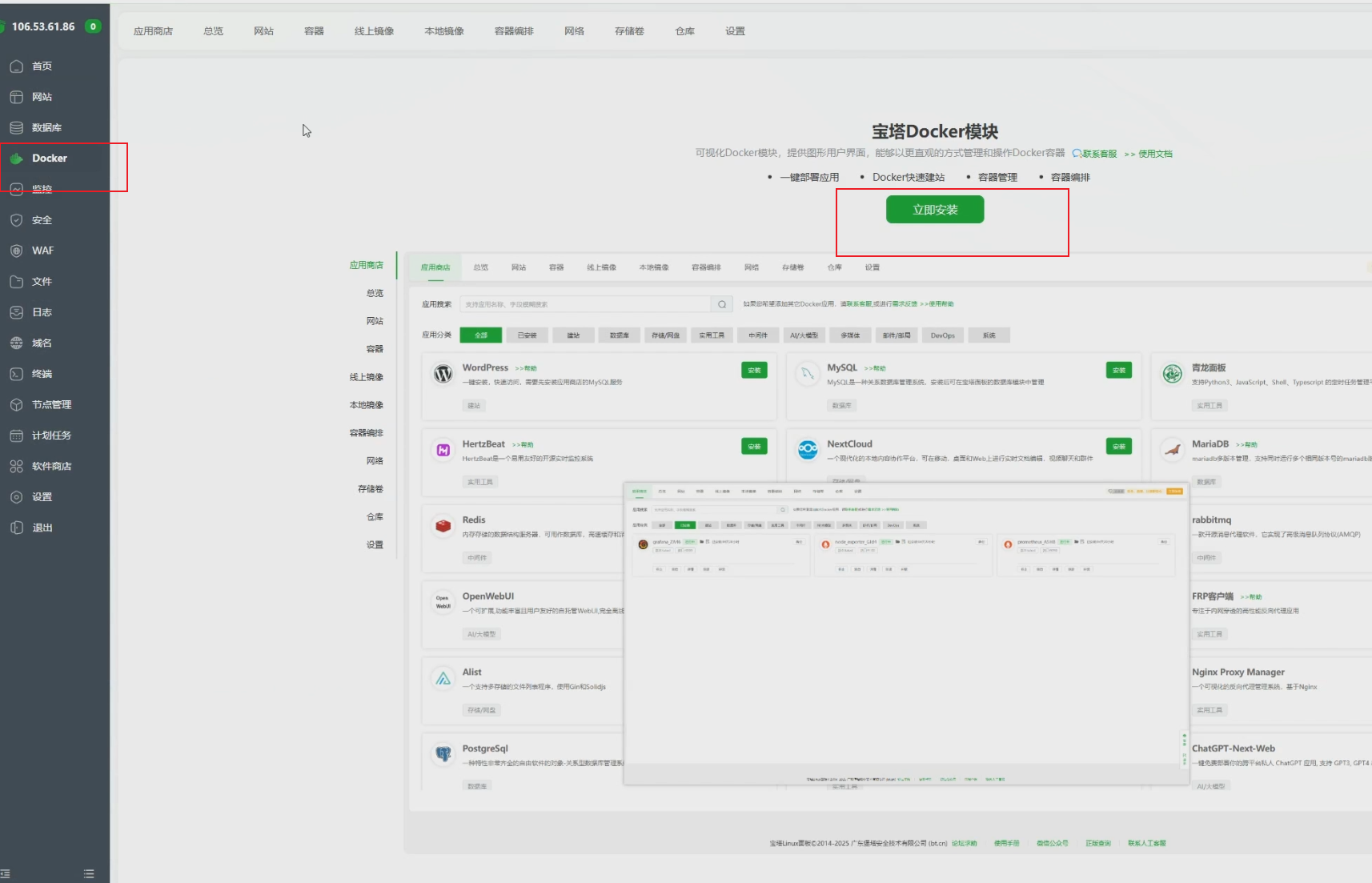
Task: Switch to the 应用商店 top tab
Action: pos(153,31)
